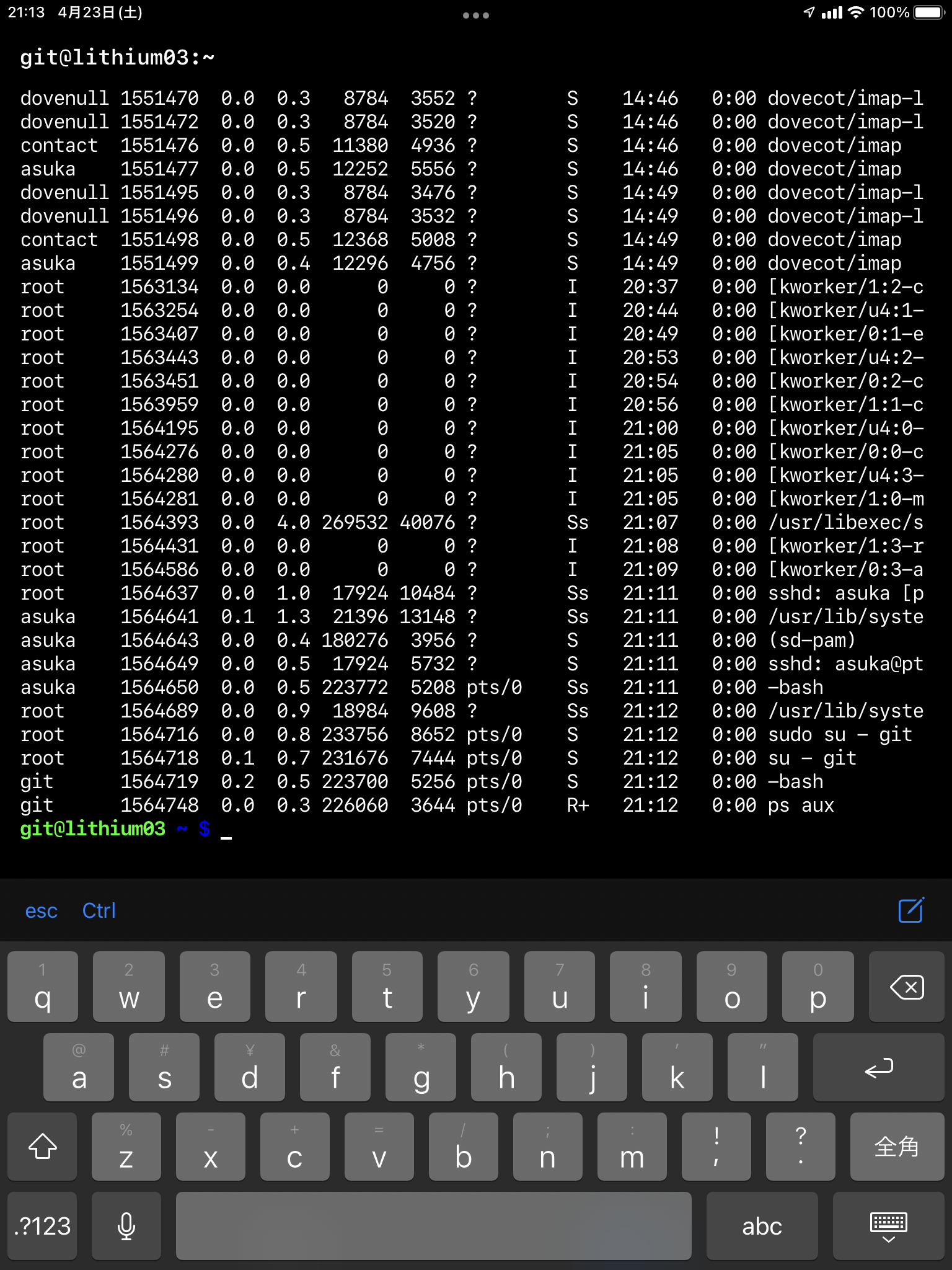Image resolution: width=952 pixels, height=1270 pixels.
Task: Tap the battery icon in status bar
Action: (x=928, y=12)
